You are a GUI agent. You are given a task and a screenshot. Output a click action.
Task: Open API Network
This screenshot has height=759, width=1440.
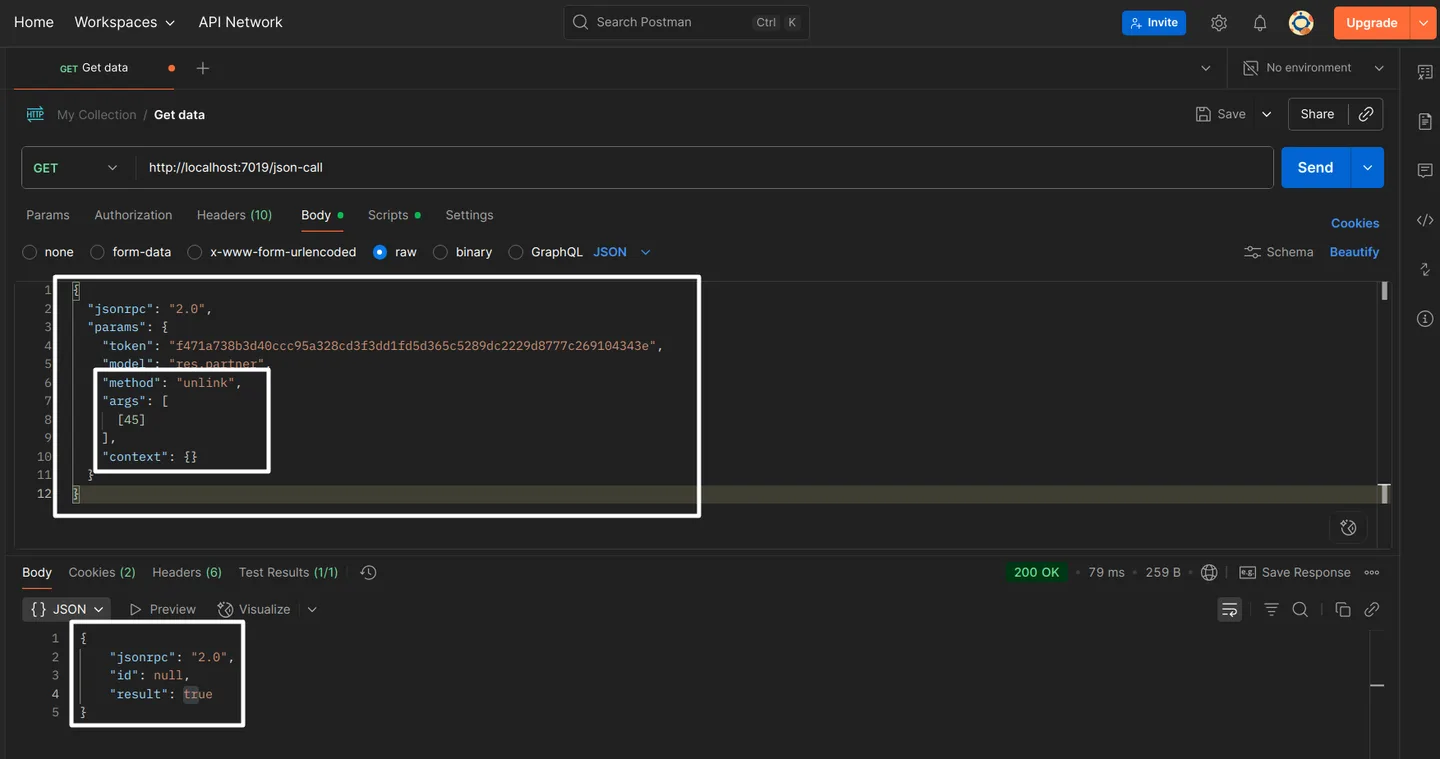[x=240, y=22]
